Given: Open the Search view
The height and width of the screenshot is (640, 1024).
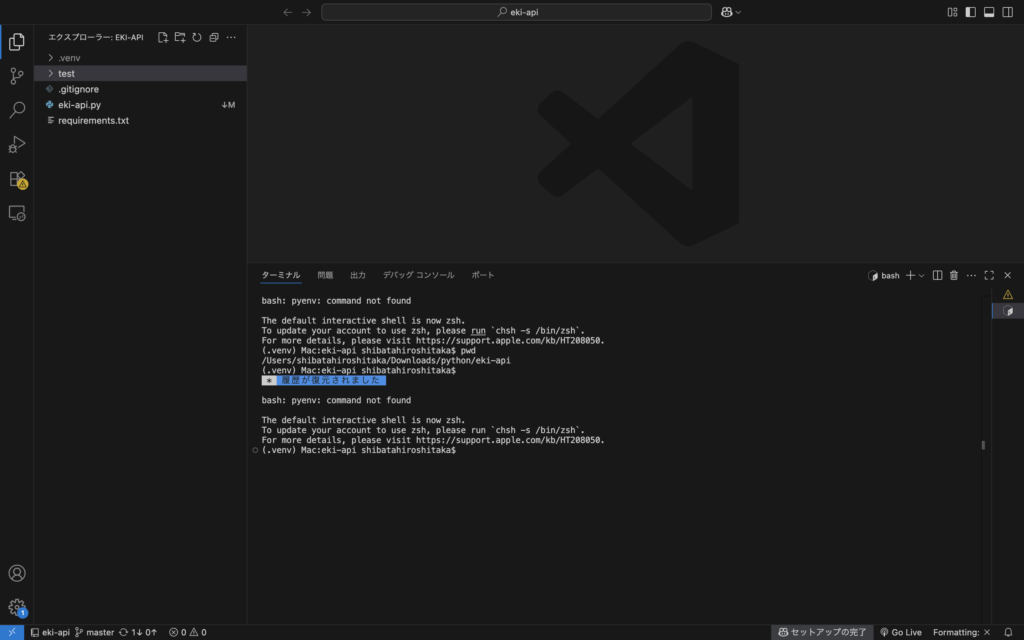Looking at the screenshot, I should coord(17,110).
